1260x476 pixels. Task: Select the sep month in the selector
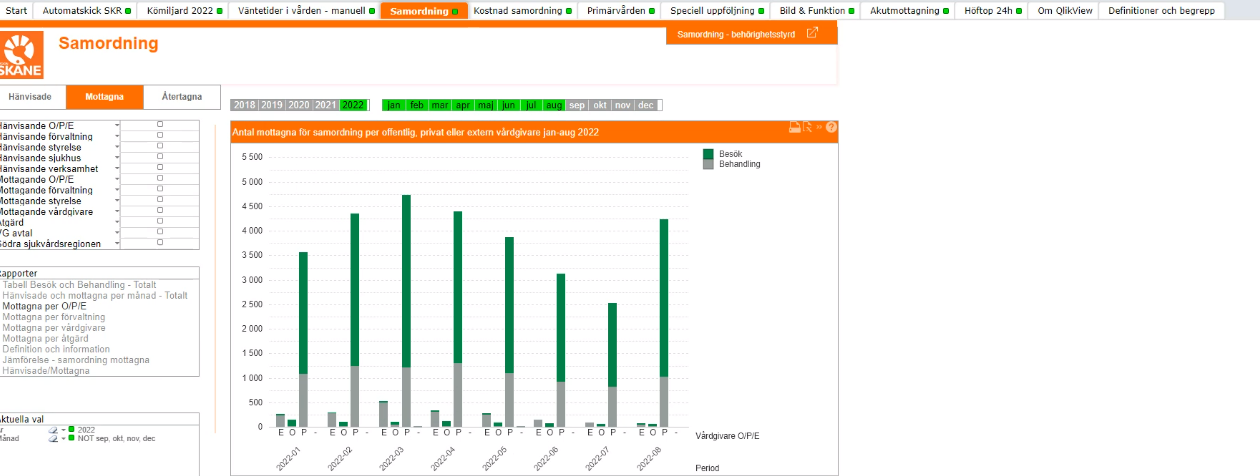click(577, 105)
